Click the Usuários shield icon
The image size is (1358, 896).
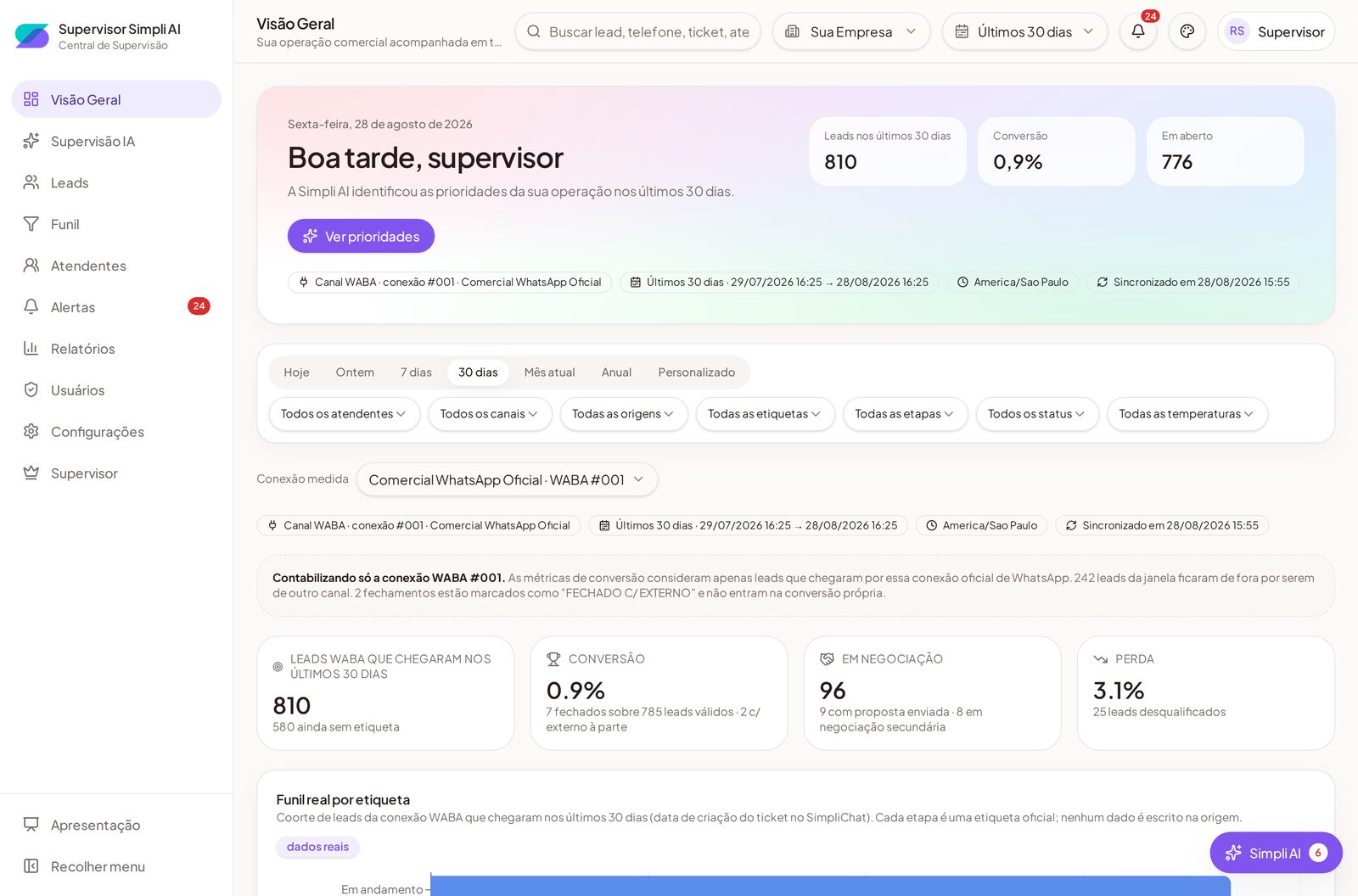click(x=31, y=390)
